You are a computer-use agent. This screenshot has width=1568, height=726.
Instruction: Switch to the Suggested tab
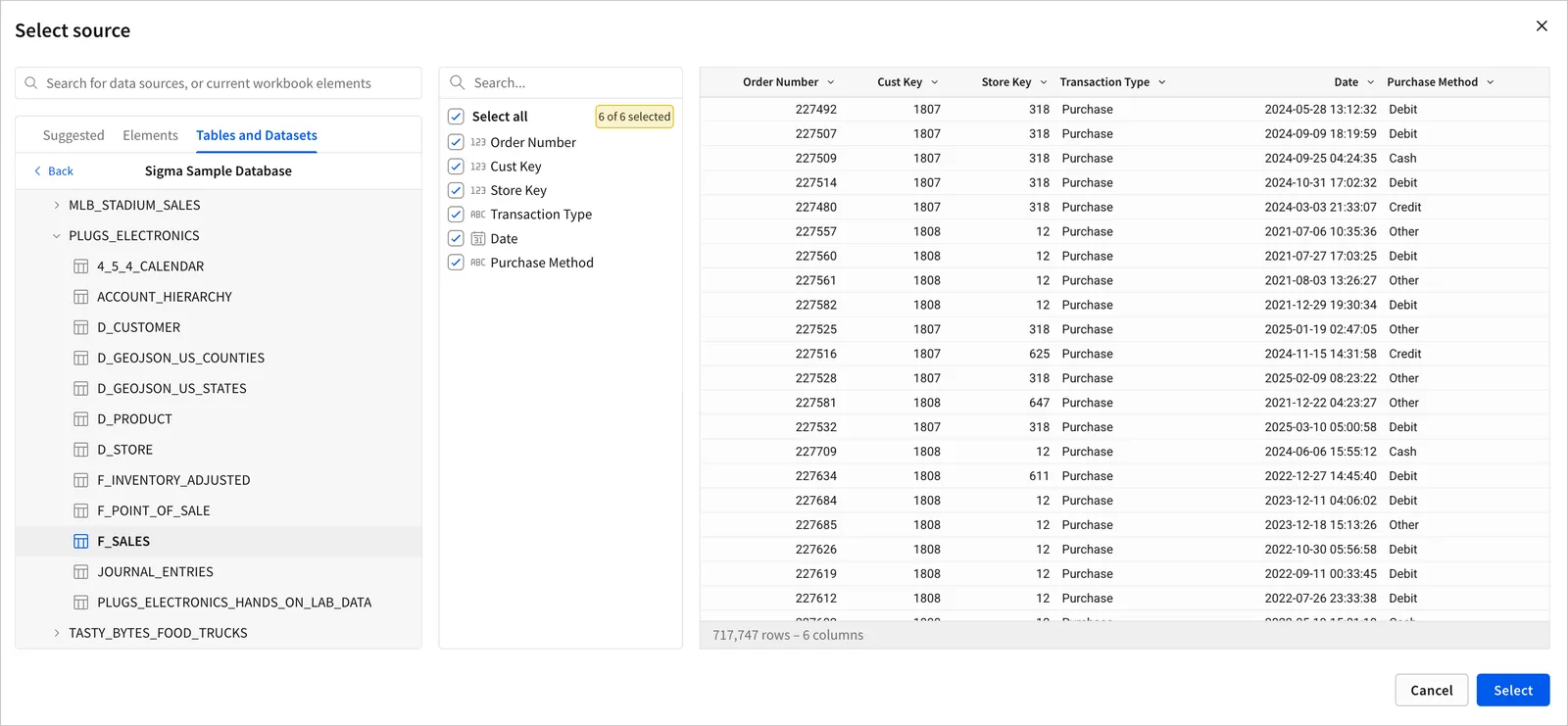[x=73, y=135]
